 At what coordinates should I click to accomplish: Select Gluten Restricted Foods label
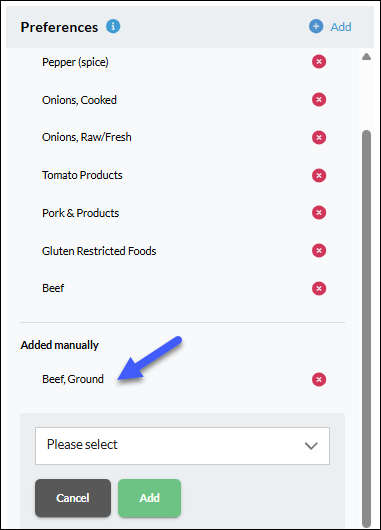tap(99, 251)
